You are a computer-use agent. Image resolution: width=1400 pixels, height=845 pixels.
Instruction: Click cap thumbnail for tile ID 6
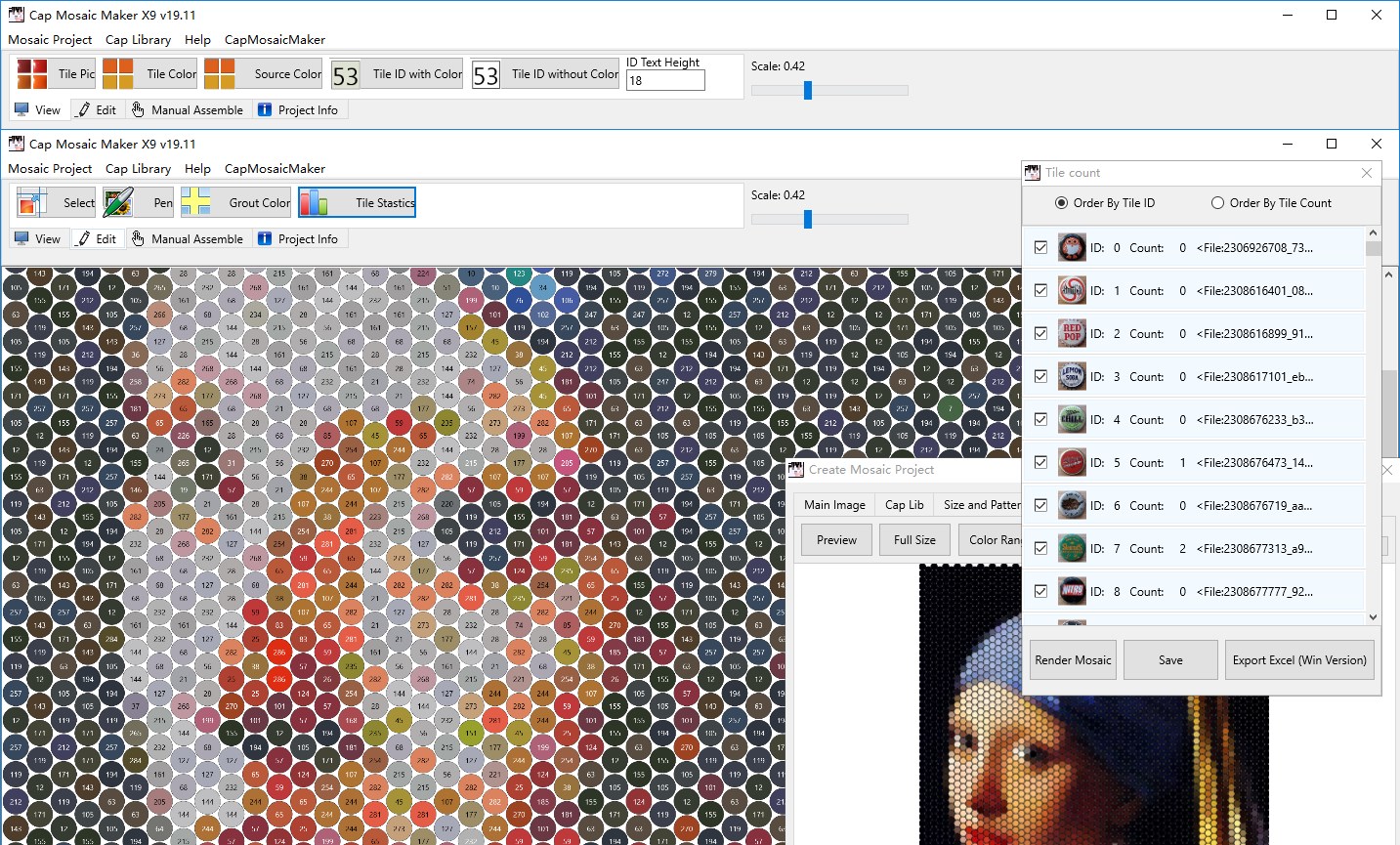point(1072,505)
